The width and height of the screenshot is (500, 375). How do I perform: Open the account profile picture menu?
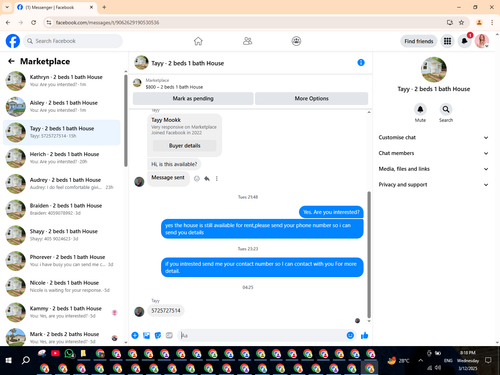point(482,41)
